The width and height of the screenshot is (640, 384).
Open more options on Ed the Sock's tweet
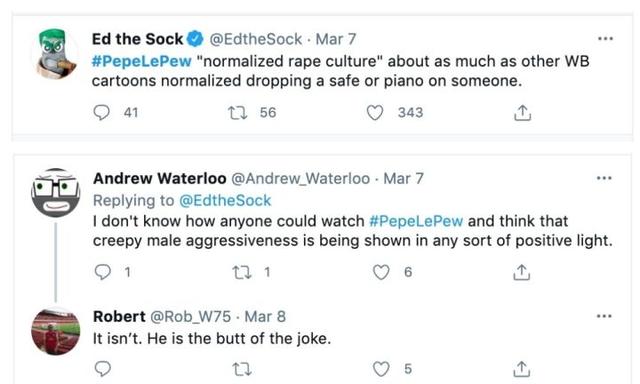(605, 39)
